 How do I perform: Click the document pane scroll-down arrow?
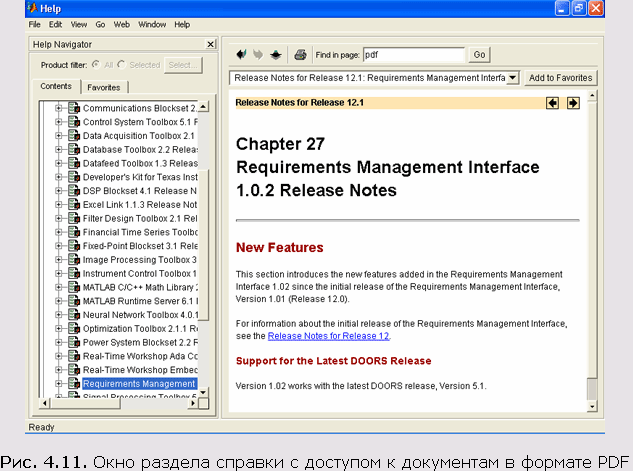592,406
